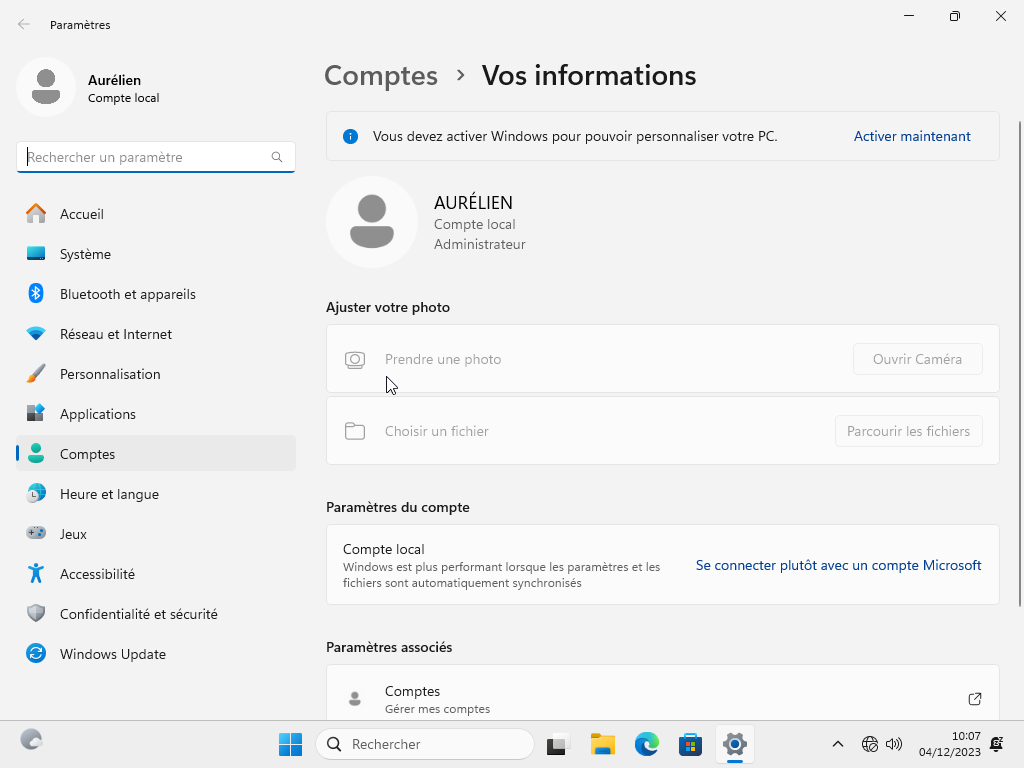Click the Jeux gamepad icon
1024x768 pixels.
click(36, 533)
